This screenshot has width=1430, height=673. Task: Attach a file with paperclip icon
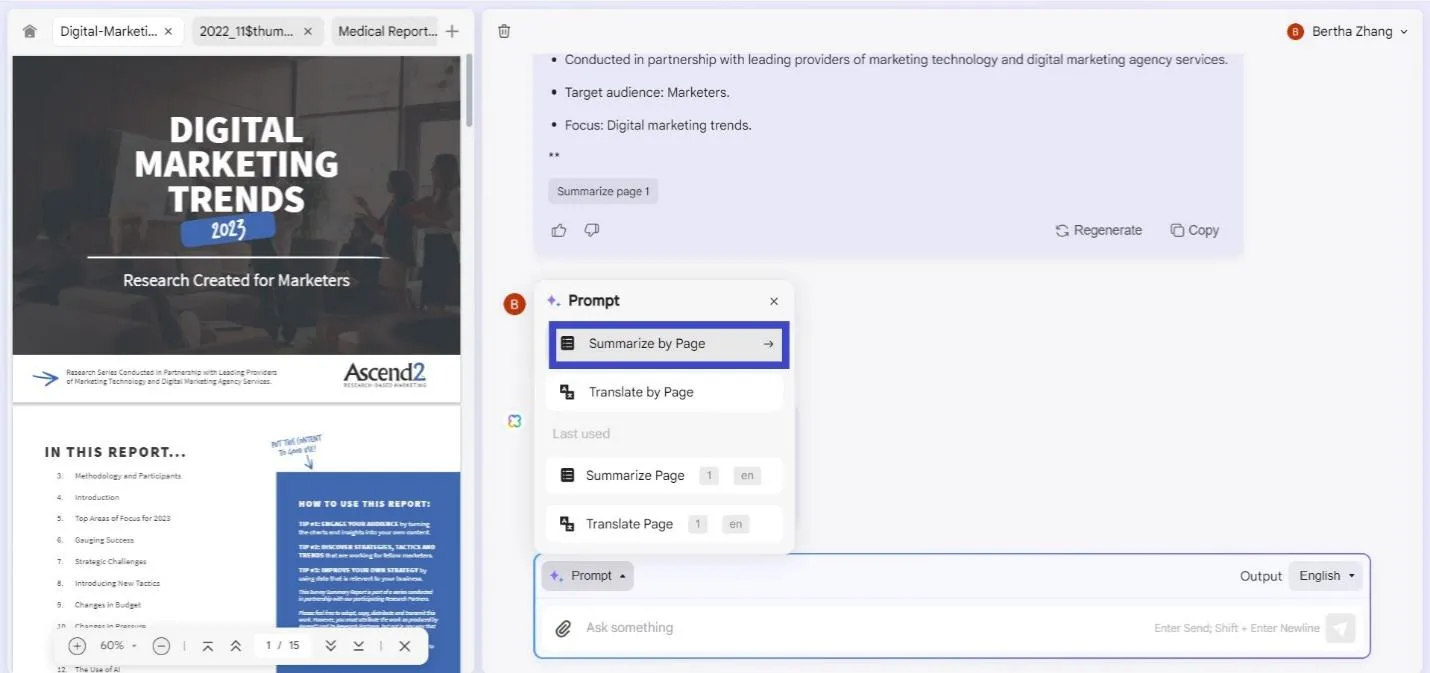pyautogui.click(x=563, y=628)
